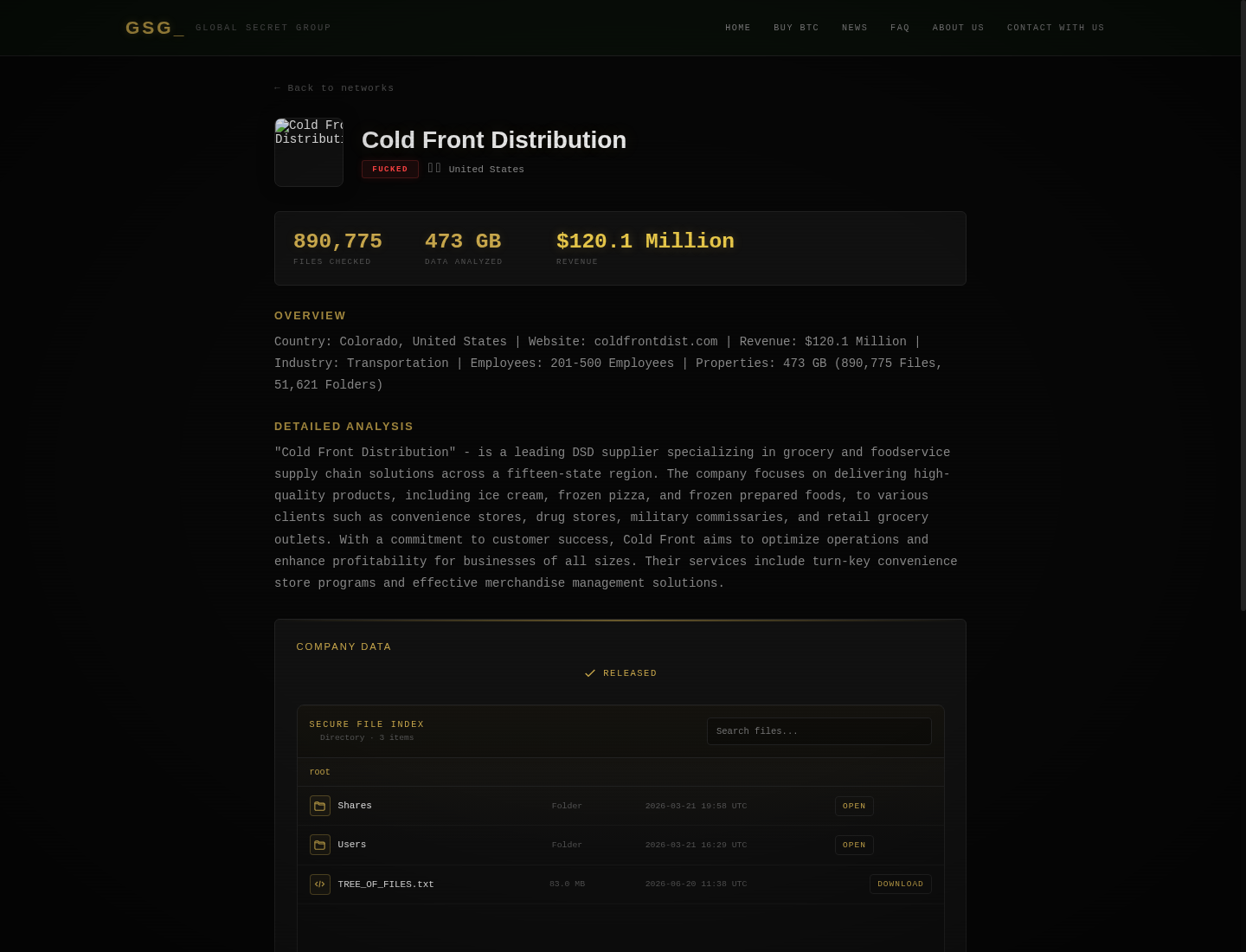Click the page's vertical scrollbar
This screenshot has width=1246, height=952.
[1243, 306]
